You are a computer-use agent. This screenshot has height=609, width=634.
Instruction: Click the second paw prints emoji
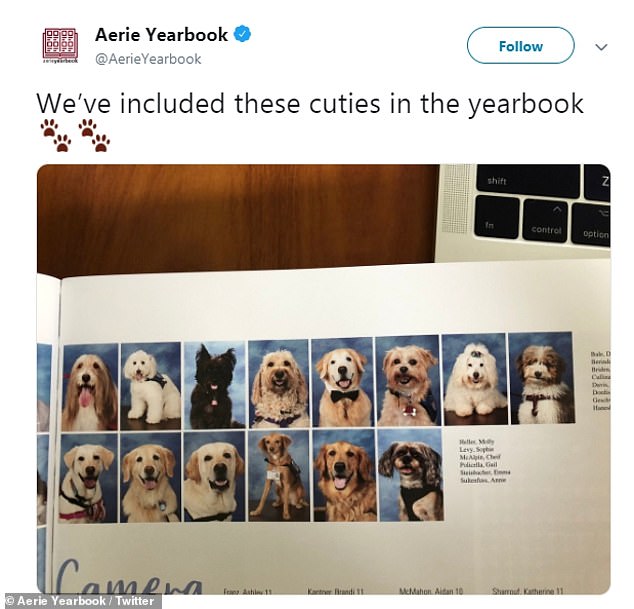pyautogui.click(x=94, y=135)
